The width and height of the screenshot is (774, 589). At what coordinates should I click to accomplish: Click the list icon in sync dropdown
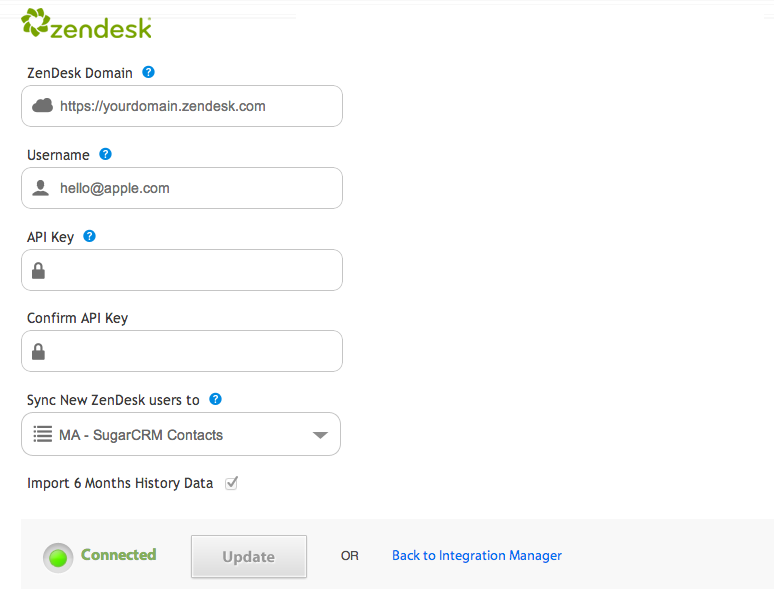(42, 434)
